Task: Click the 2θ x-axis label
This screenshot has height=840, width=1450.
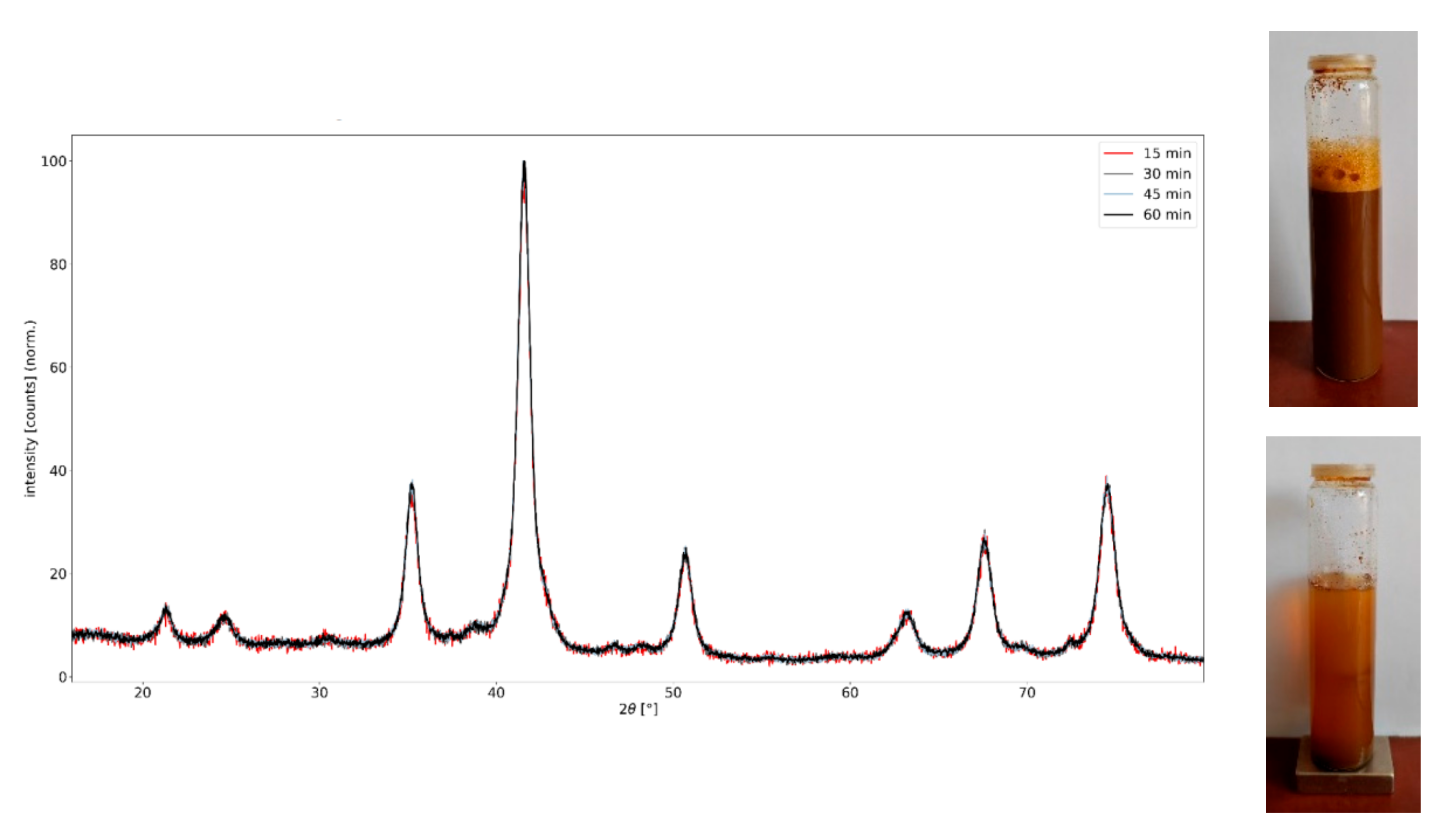Action: pyautogui.click(x=637, y=709)
